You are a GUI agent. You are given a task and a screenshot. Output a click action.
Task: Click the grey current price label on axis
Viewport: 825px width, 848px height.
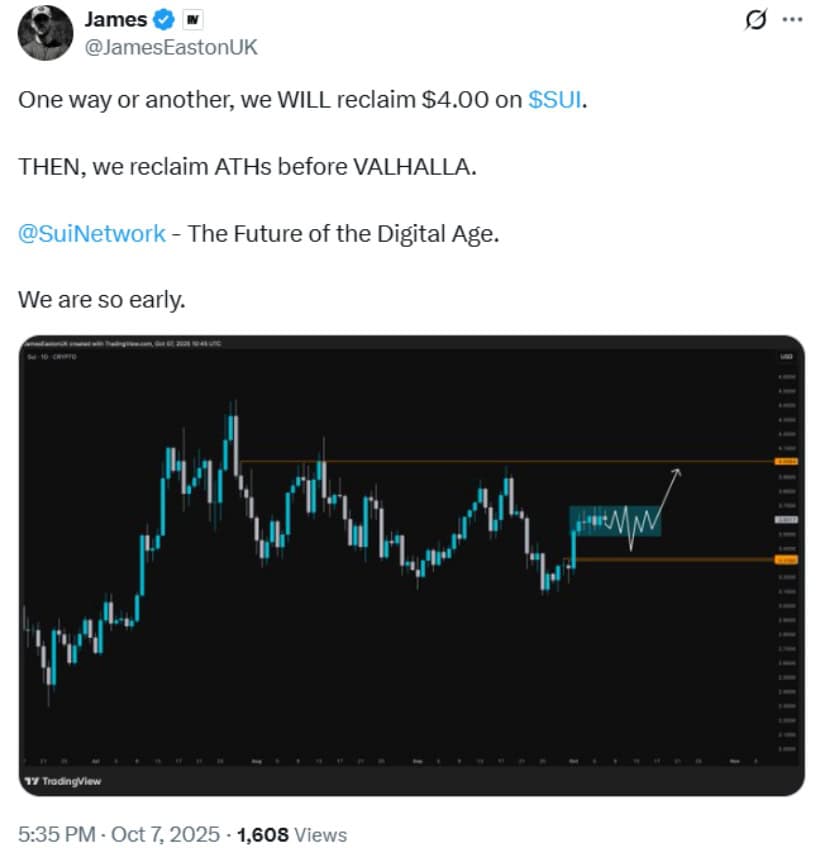tap(786, 520)
